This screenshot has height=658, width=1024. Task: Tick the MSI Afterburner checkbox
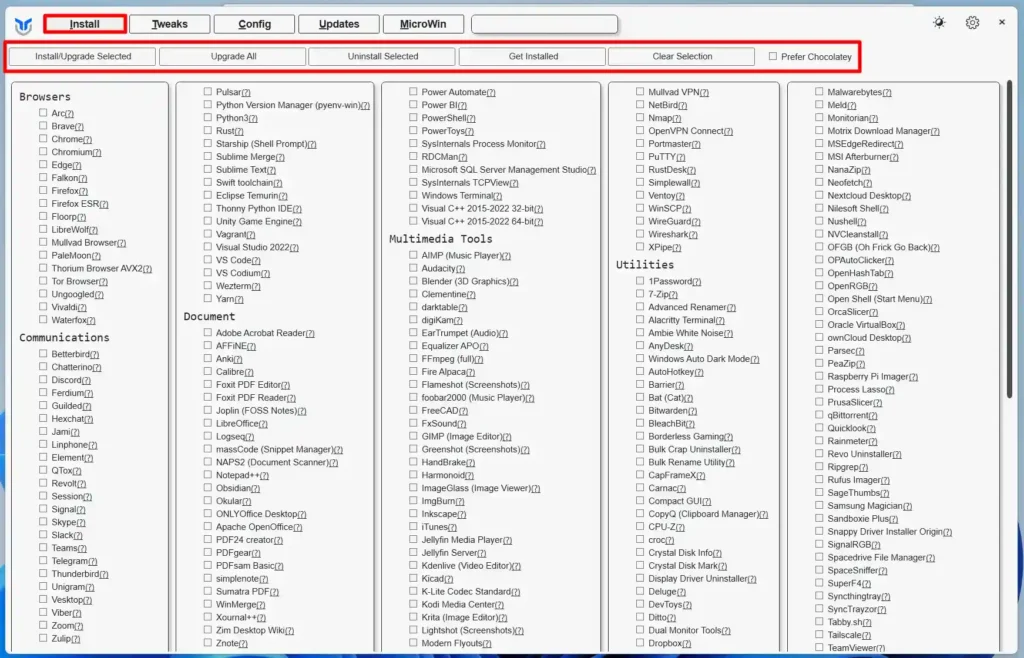pyautogui.click(x=819, y=157)
